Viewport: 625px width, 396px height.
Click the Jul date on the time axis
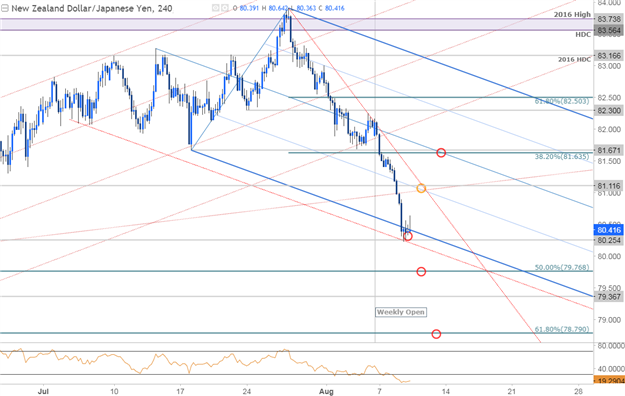43,391
